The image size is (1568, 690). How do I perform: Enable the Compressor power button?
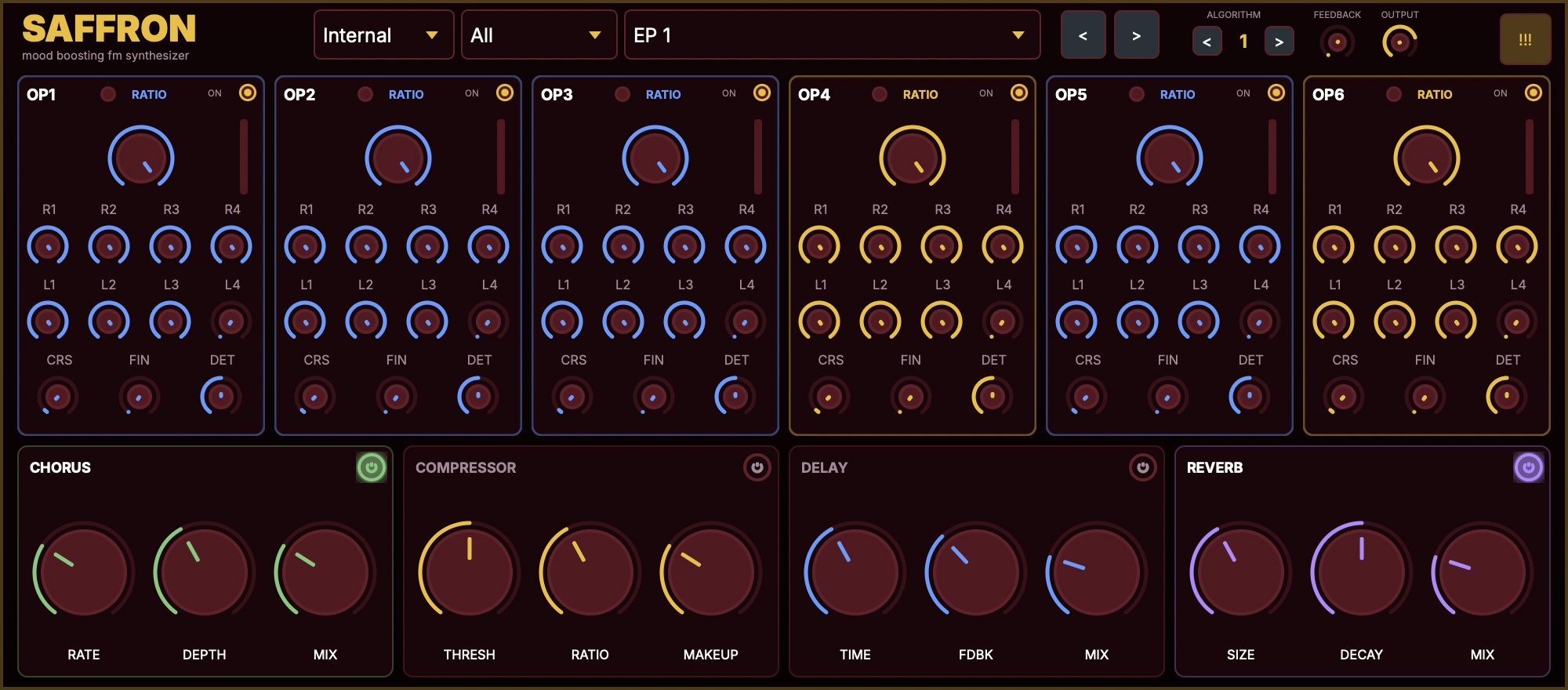tap(757, 468)
